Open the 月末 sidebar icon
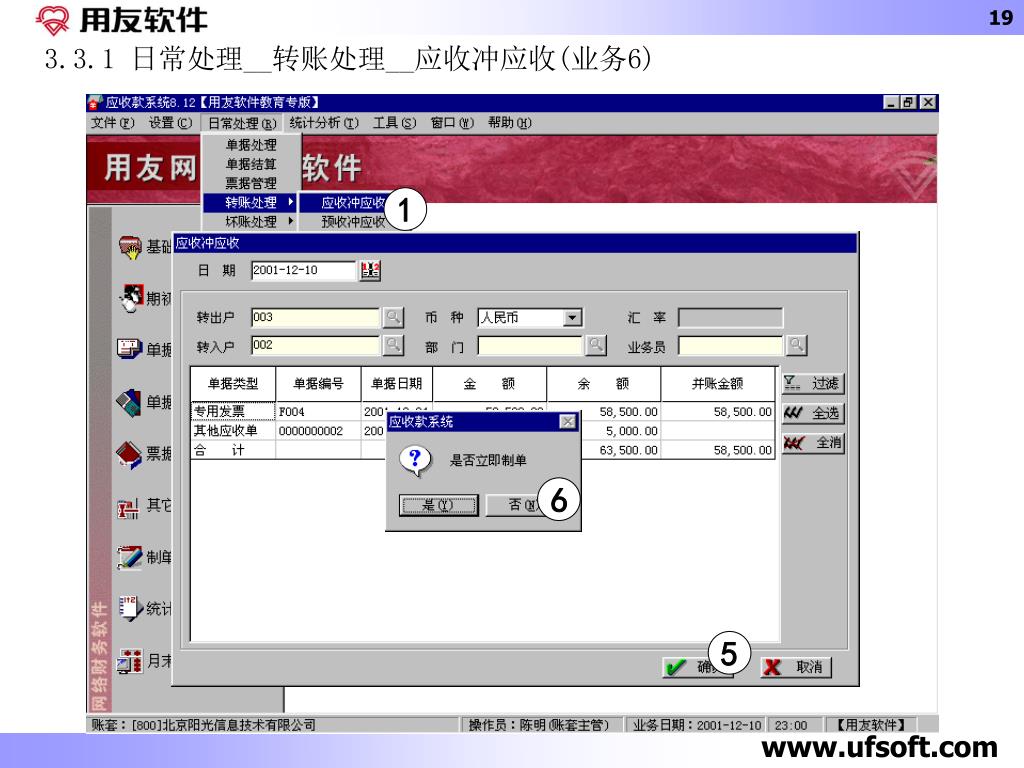Screen dimensions: 1024x768 point(130,661)
